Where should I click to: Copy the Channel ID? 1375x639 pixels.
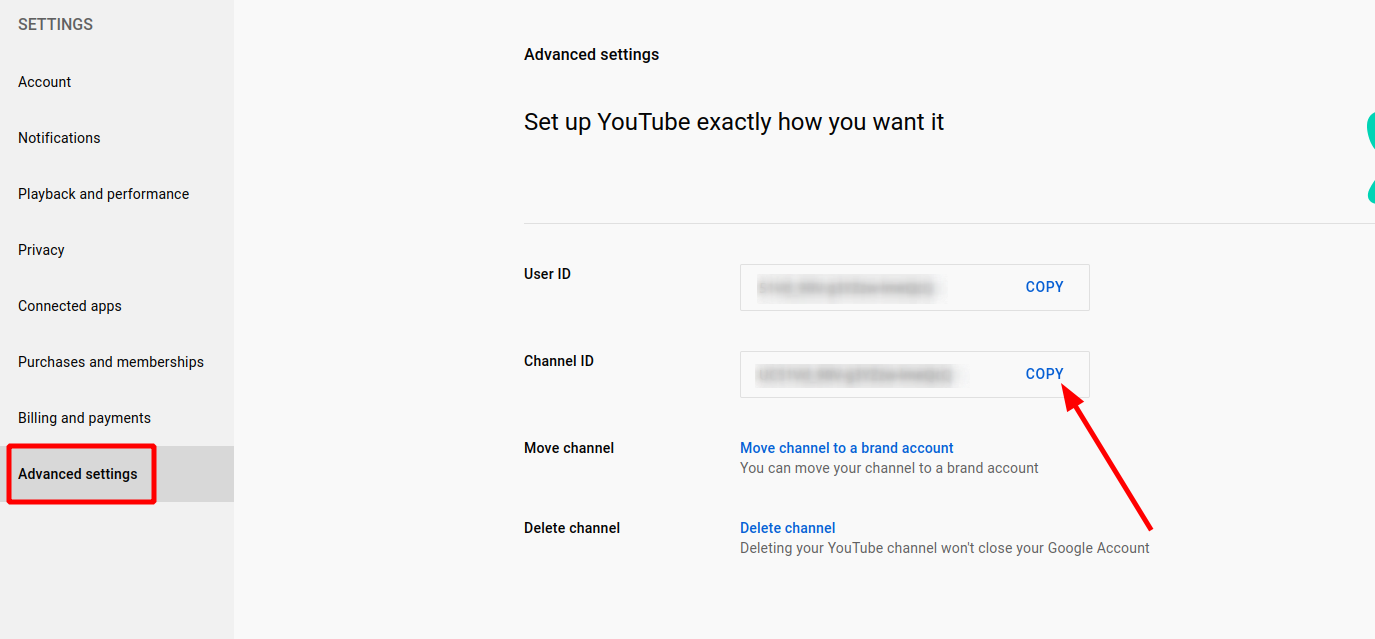(x=1044, y=374)
